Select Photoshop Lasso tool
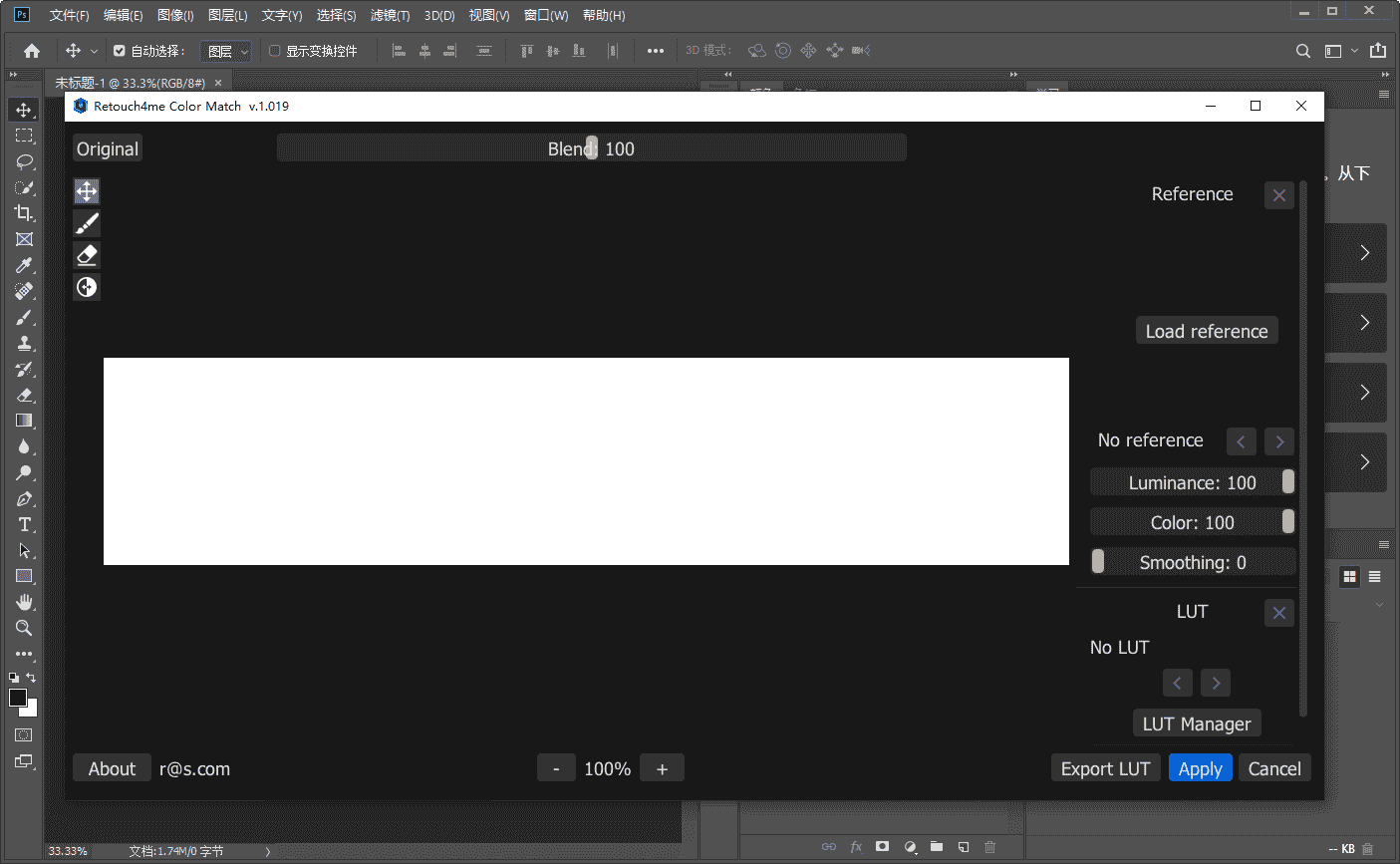 click(x=24, y=161)
